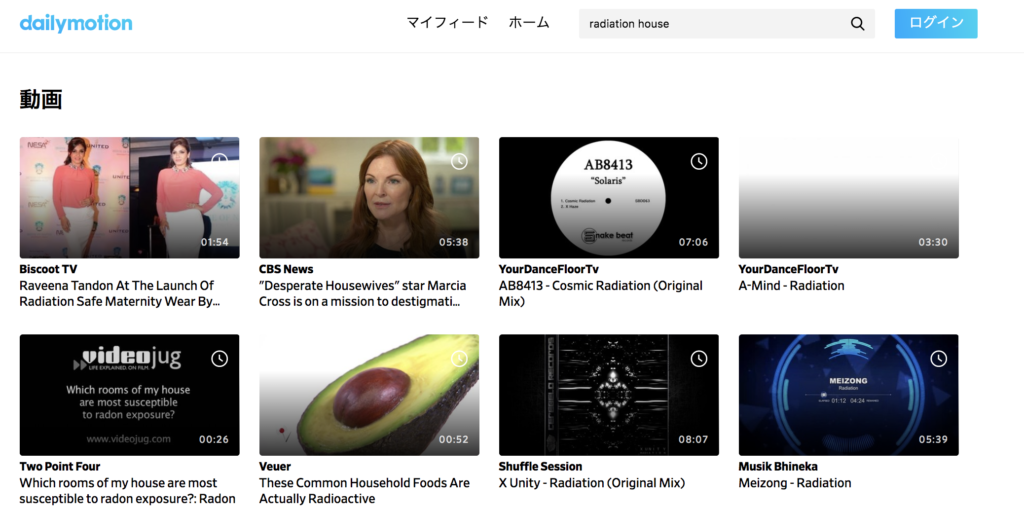The image size is (1024, 509).
Task: Go to ホーム page
Action: tap(529, 23)
